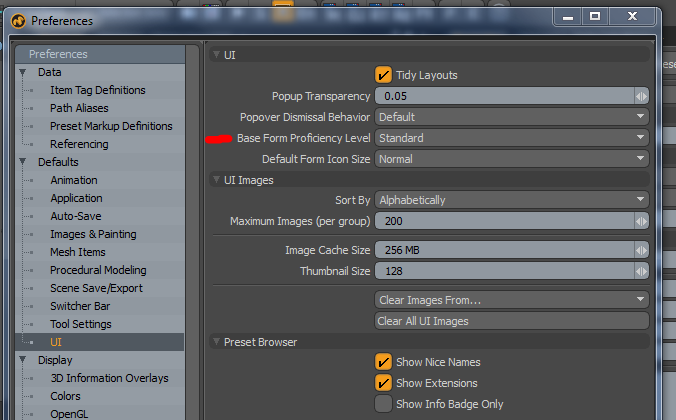Select Colors display preferences
Viewport: 676px width, 420px height.
coord(65,396)
